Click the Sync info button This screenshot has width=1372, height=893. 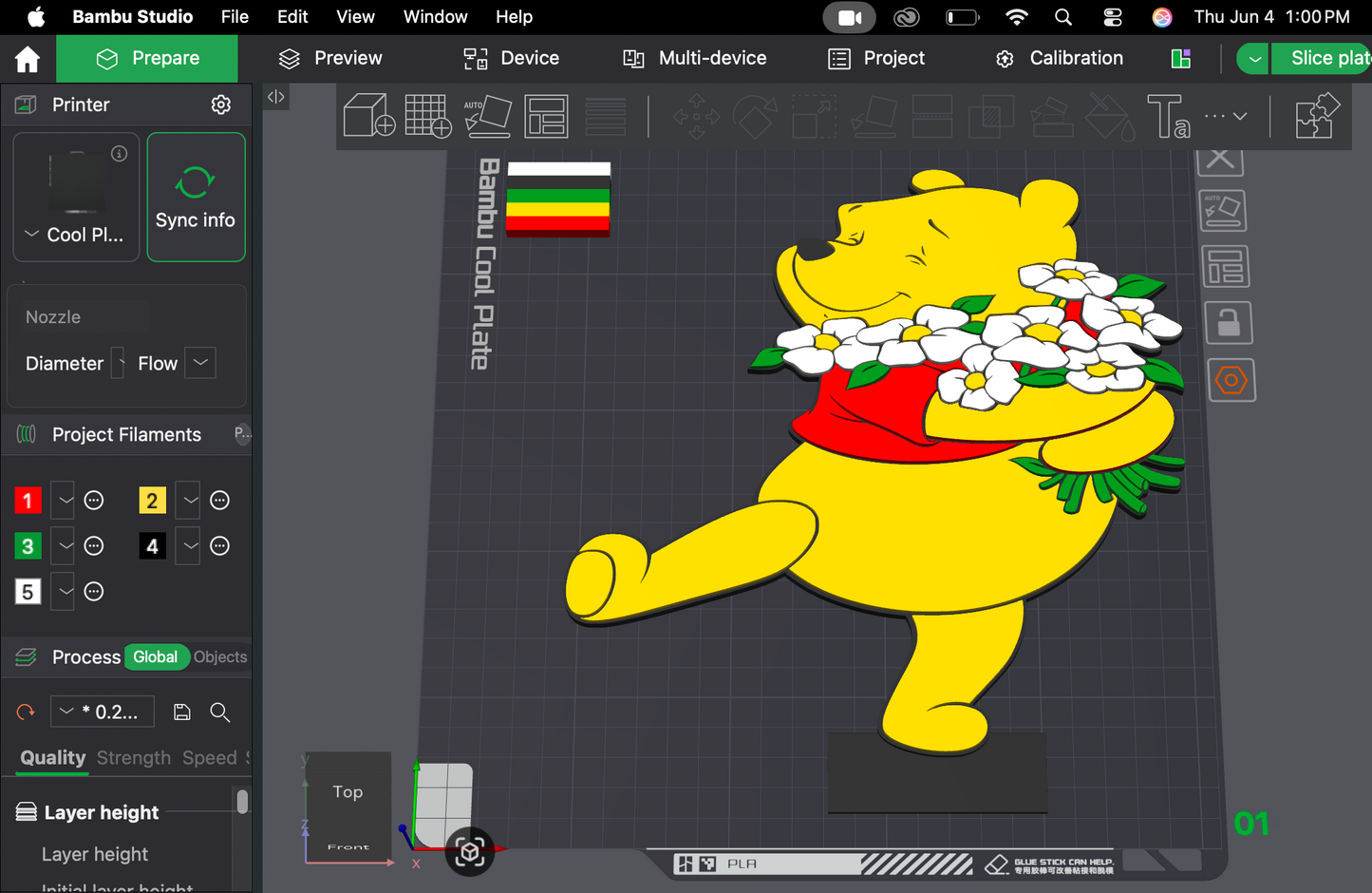[196, 197]
